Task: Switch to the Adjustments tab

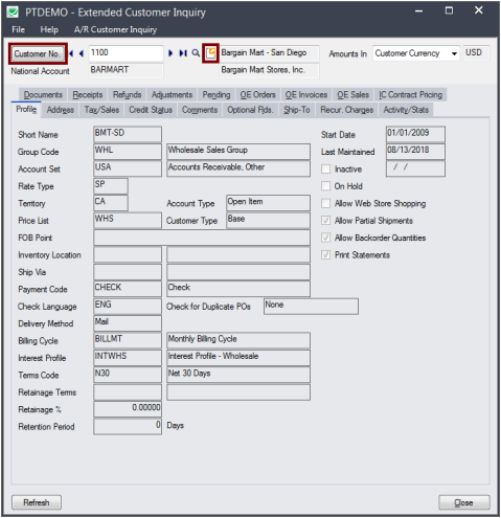Action: (172, 95)
